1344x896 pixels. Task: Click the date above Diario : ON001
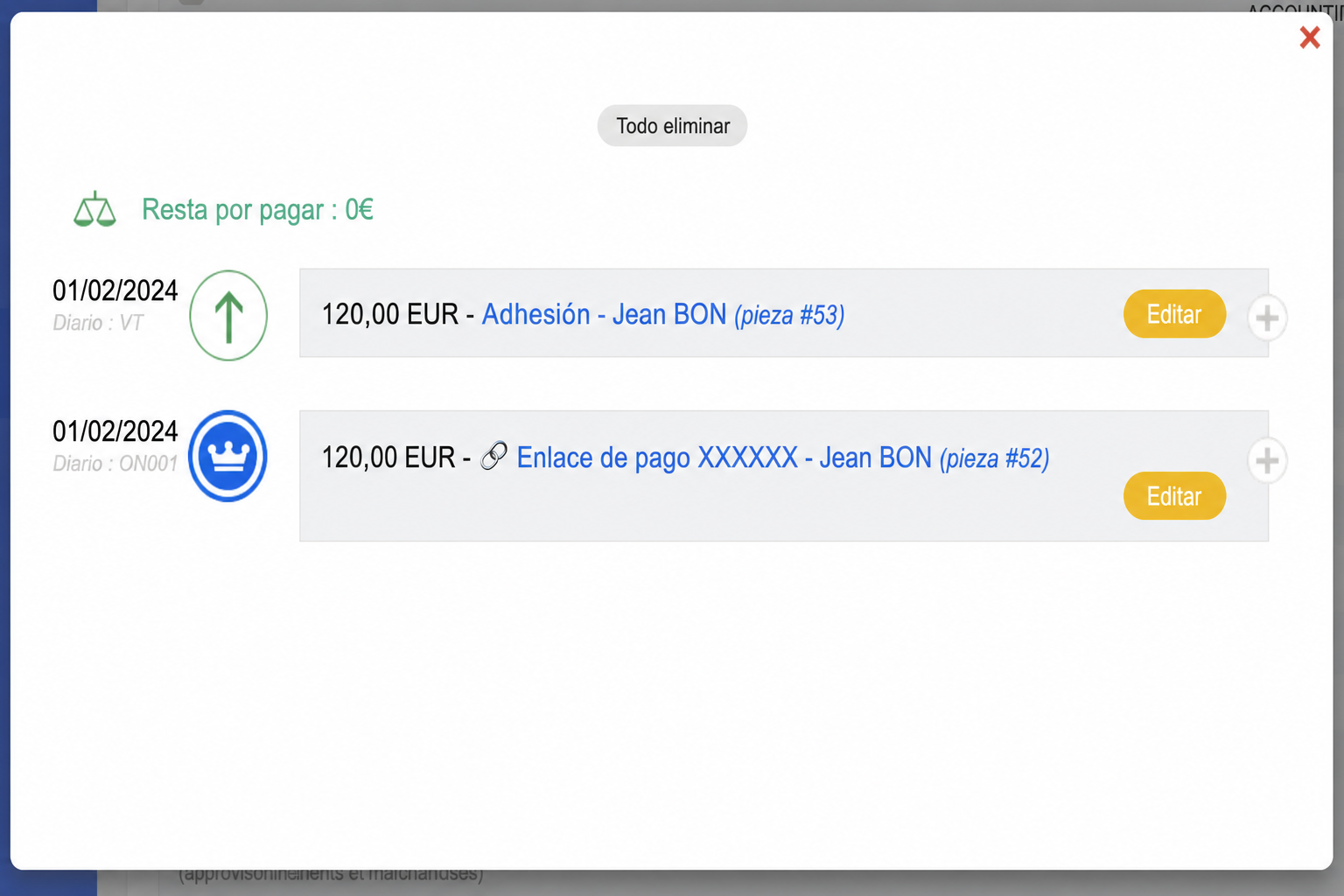coord(115,431)
